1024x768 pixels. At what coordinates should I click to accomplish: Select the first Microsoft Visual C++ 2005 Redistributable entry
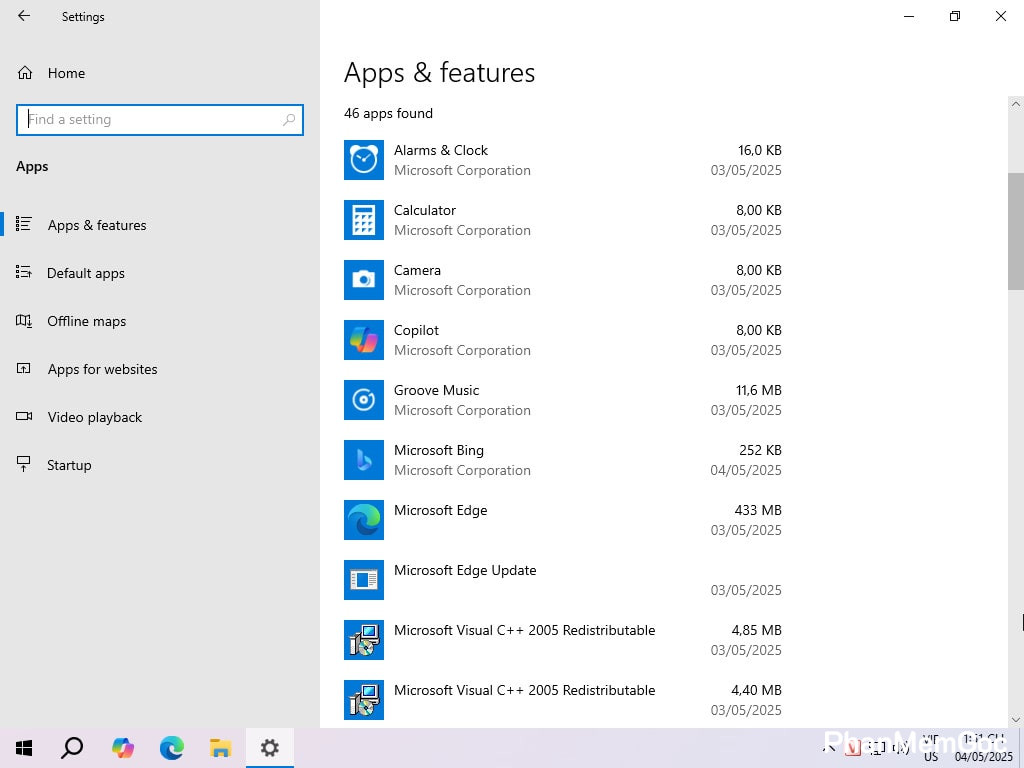click(524, 640)
